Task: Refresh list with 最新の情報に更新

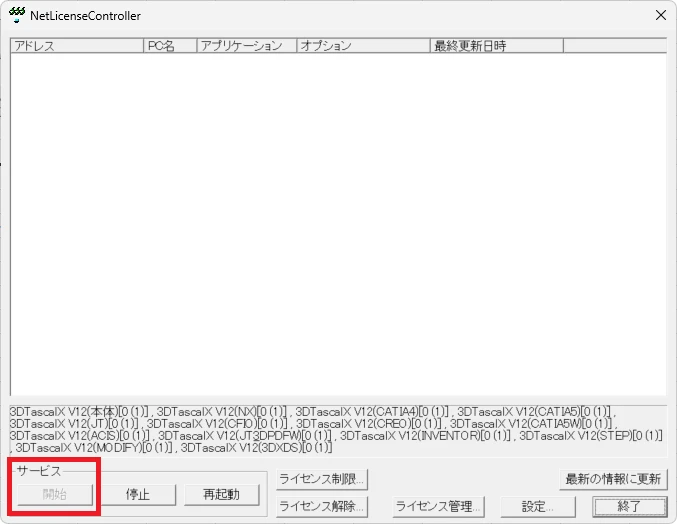Action: click(611, 479)
